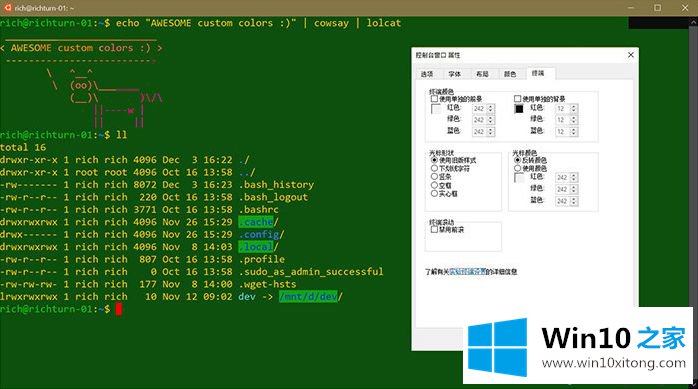Open the 实验性设置 link
Screen dimensions: 698x389
(x=468, y=271)
